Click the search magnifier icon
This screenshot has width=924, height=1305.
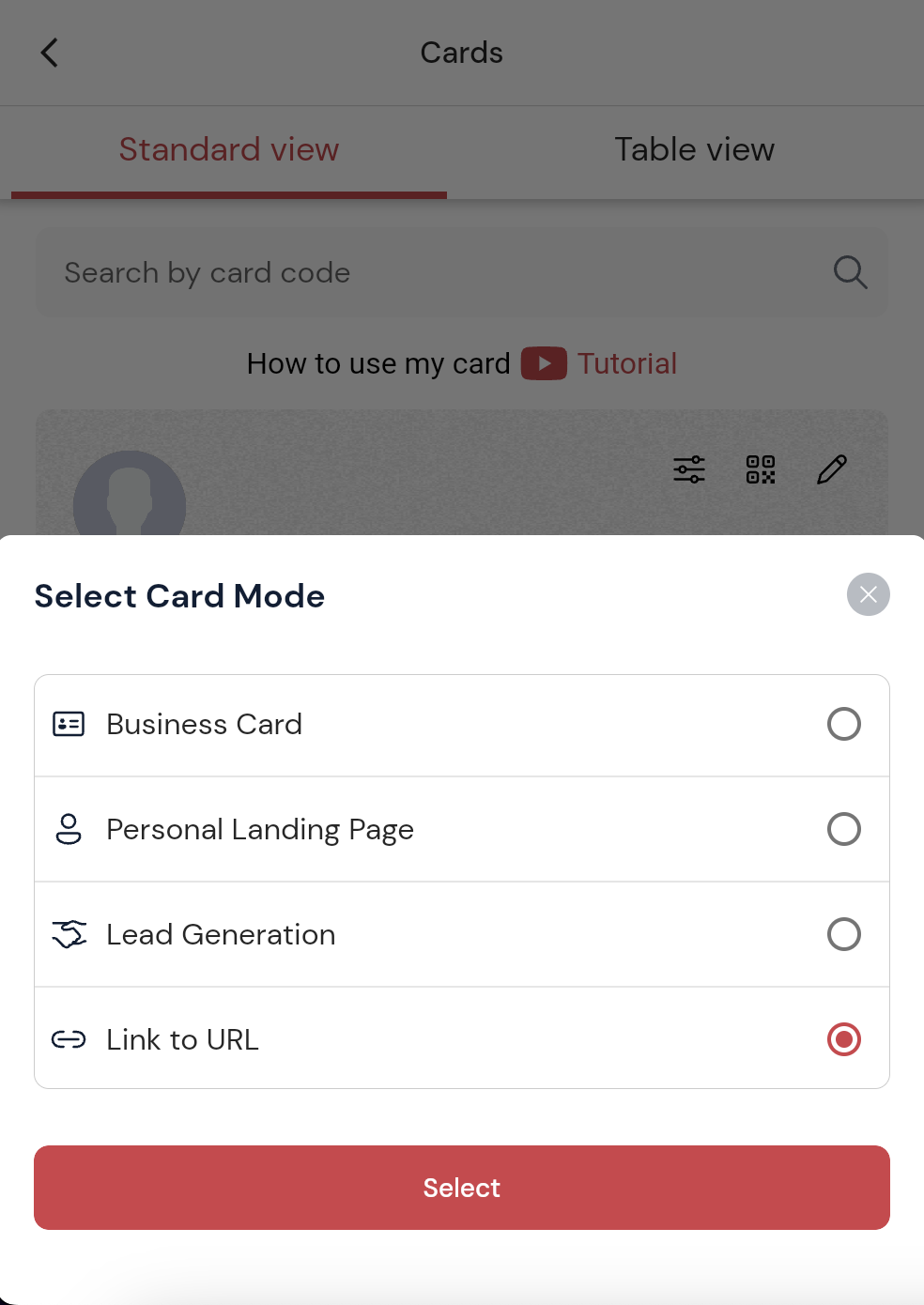(850, 272)
